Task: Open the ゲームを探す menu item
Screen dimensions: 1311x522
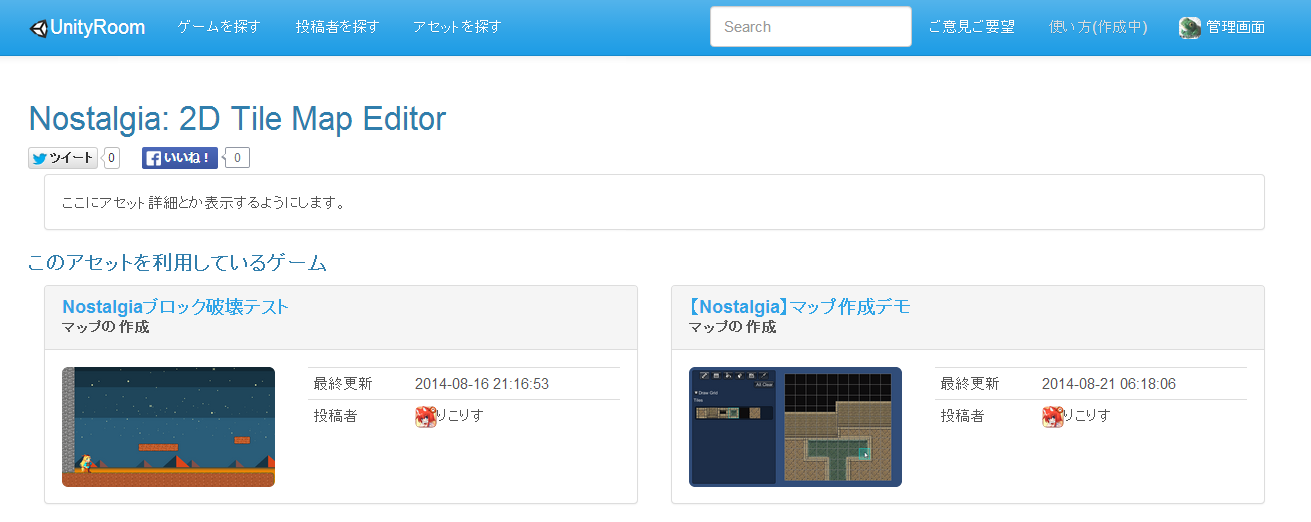Action: [219, 27]
